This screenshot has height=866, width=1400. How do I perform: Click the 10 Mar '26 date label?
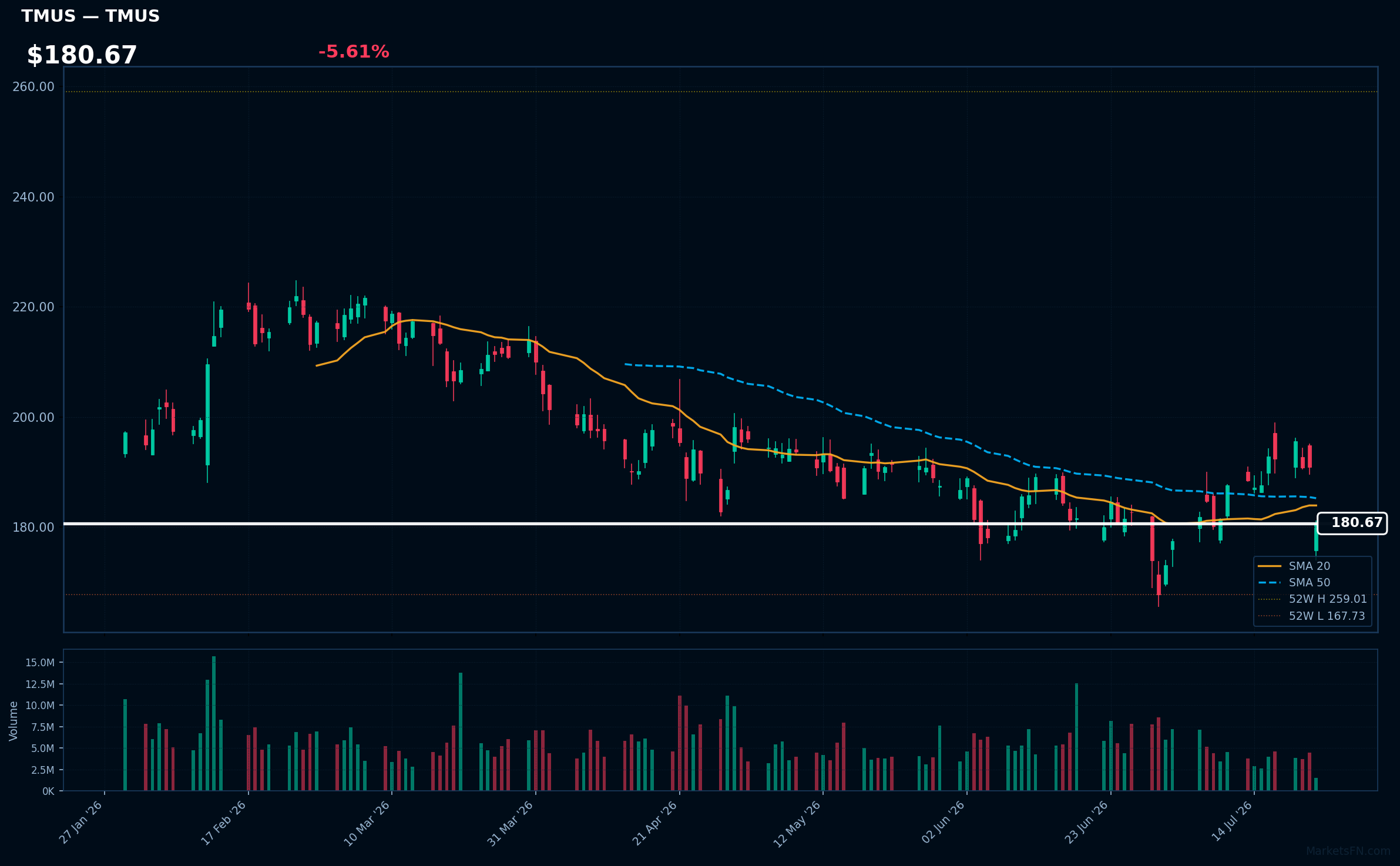[x=367, y=824]
